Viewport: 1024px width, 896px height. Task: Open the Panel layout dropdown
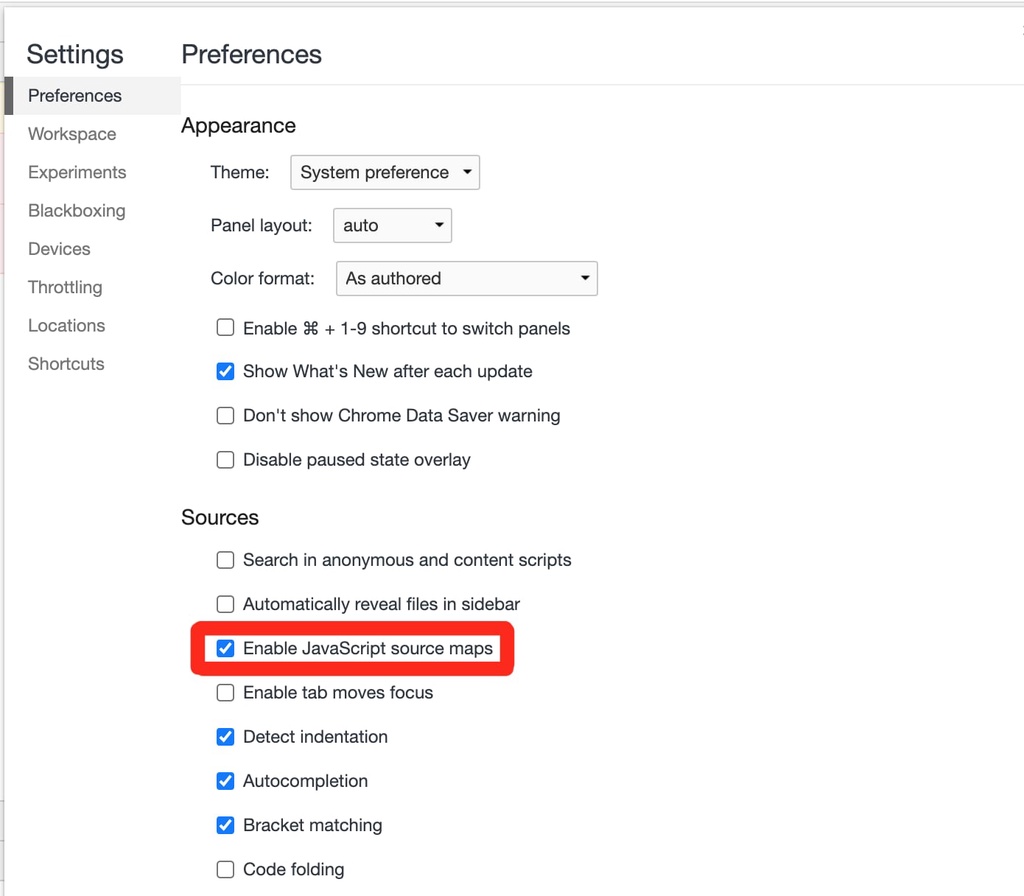[x=392, y=225]
